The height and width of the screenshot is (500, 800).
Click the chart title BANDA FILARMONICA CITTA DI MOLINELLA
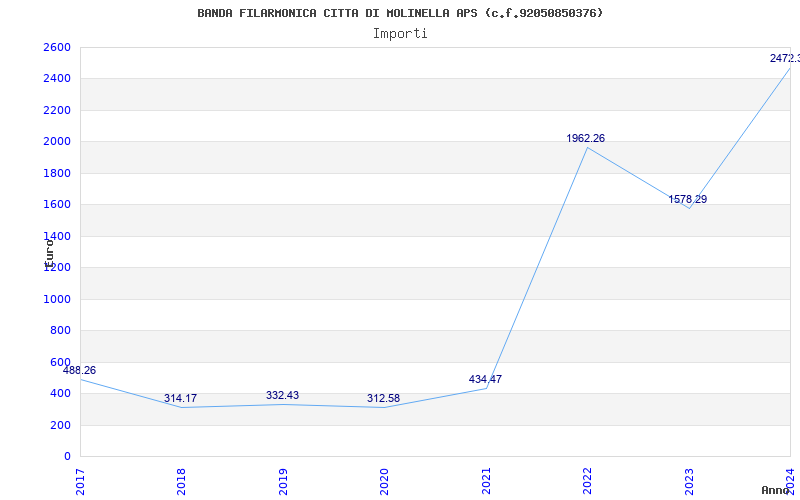coord(400,13)
